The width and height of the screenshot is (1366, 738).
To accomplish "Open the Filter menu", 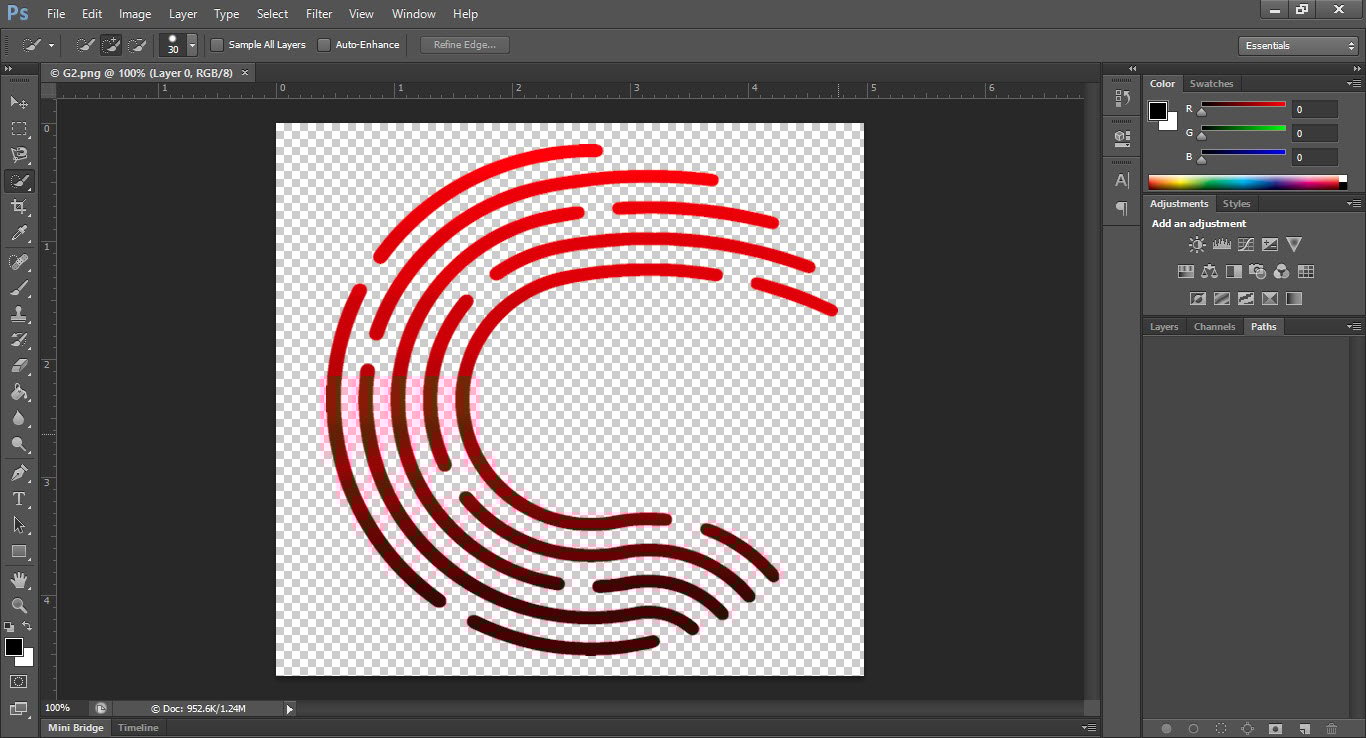I will [x=319, y=14].
